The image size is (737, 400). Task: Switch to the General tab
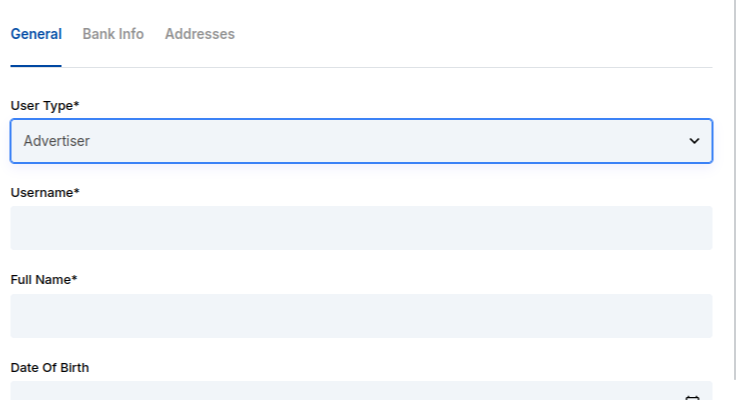pyautogui.click(x=36, y=34)
